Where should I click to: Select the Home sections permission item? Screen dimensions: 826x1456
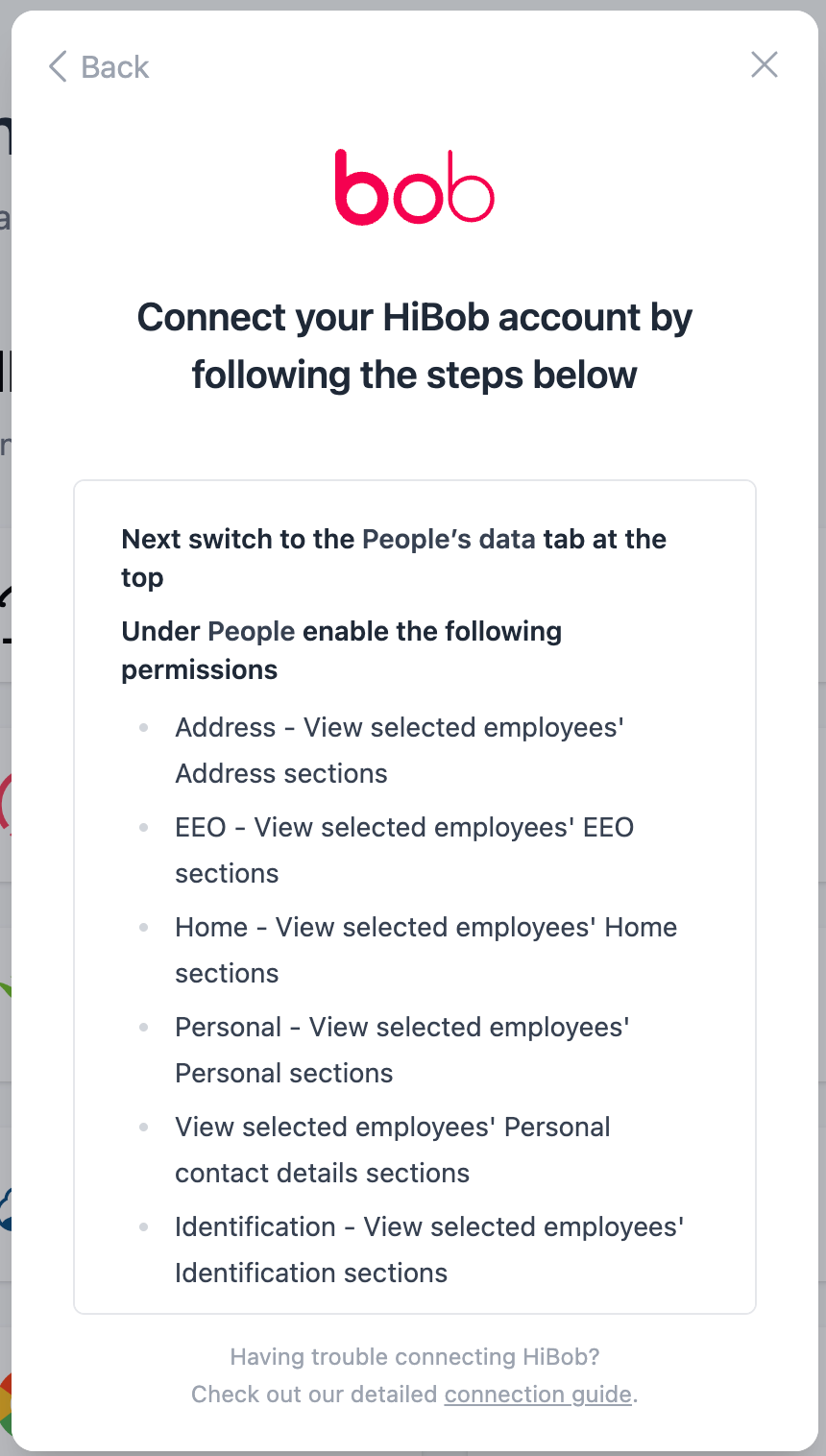(425, 950)
